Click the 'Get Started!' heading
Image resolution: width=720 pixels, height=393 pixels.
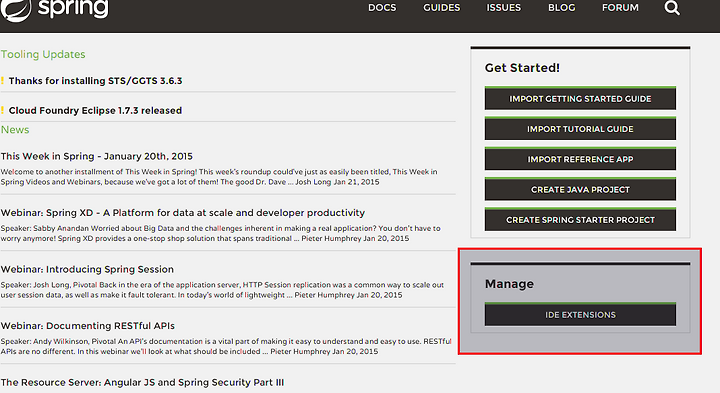522,68
